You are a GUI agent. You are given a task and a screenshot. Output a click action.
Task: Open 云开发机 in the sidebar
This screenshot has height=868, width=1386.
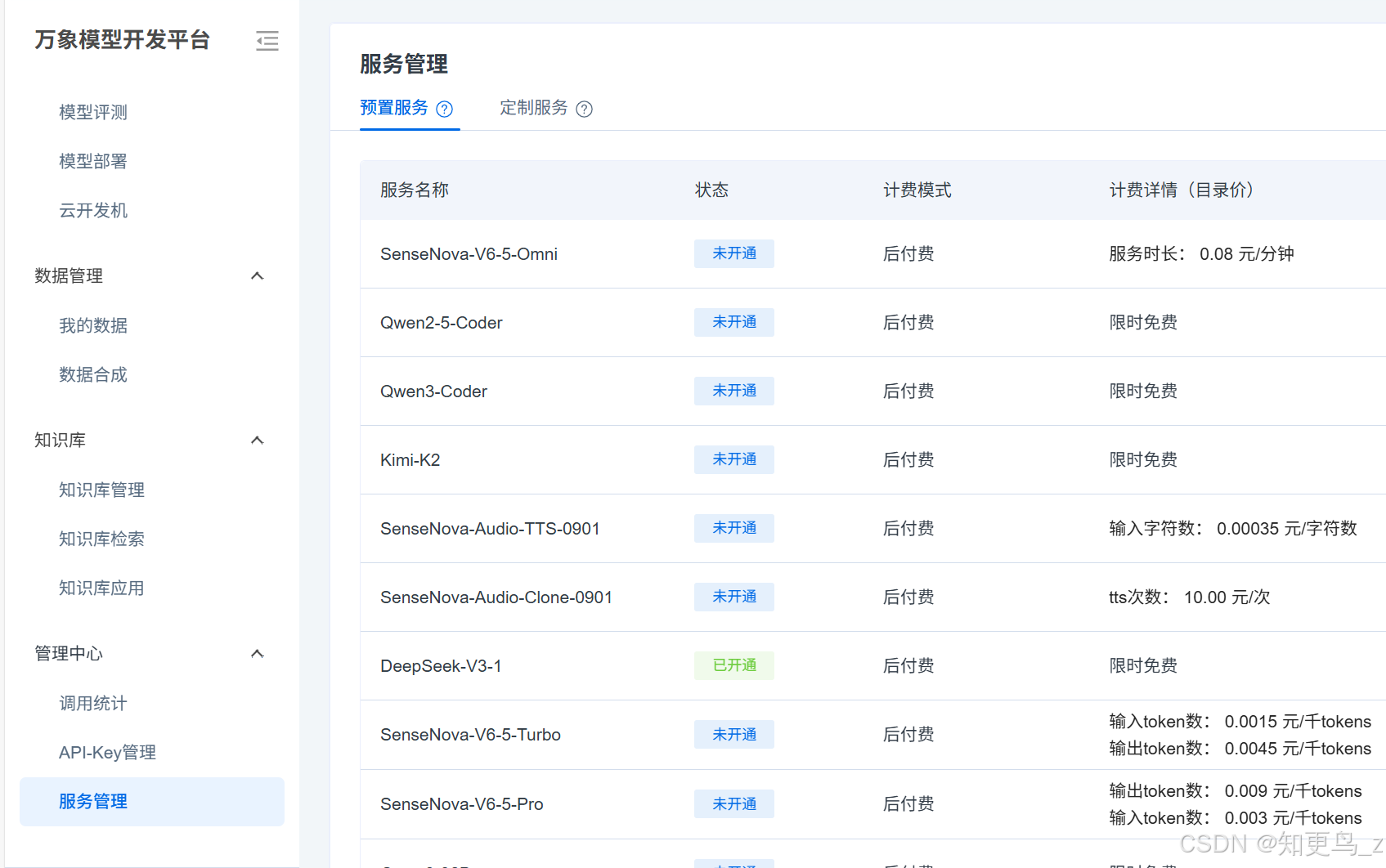point(93,210)
